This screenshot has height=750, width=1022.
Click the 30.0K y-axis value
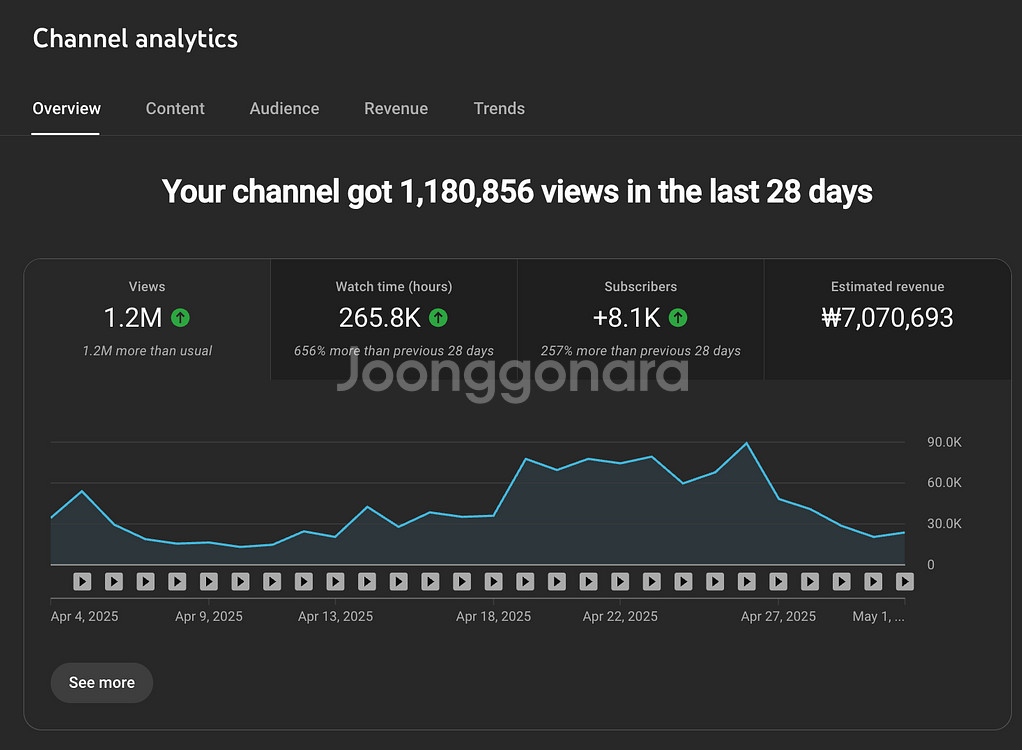(944, 524)
